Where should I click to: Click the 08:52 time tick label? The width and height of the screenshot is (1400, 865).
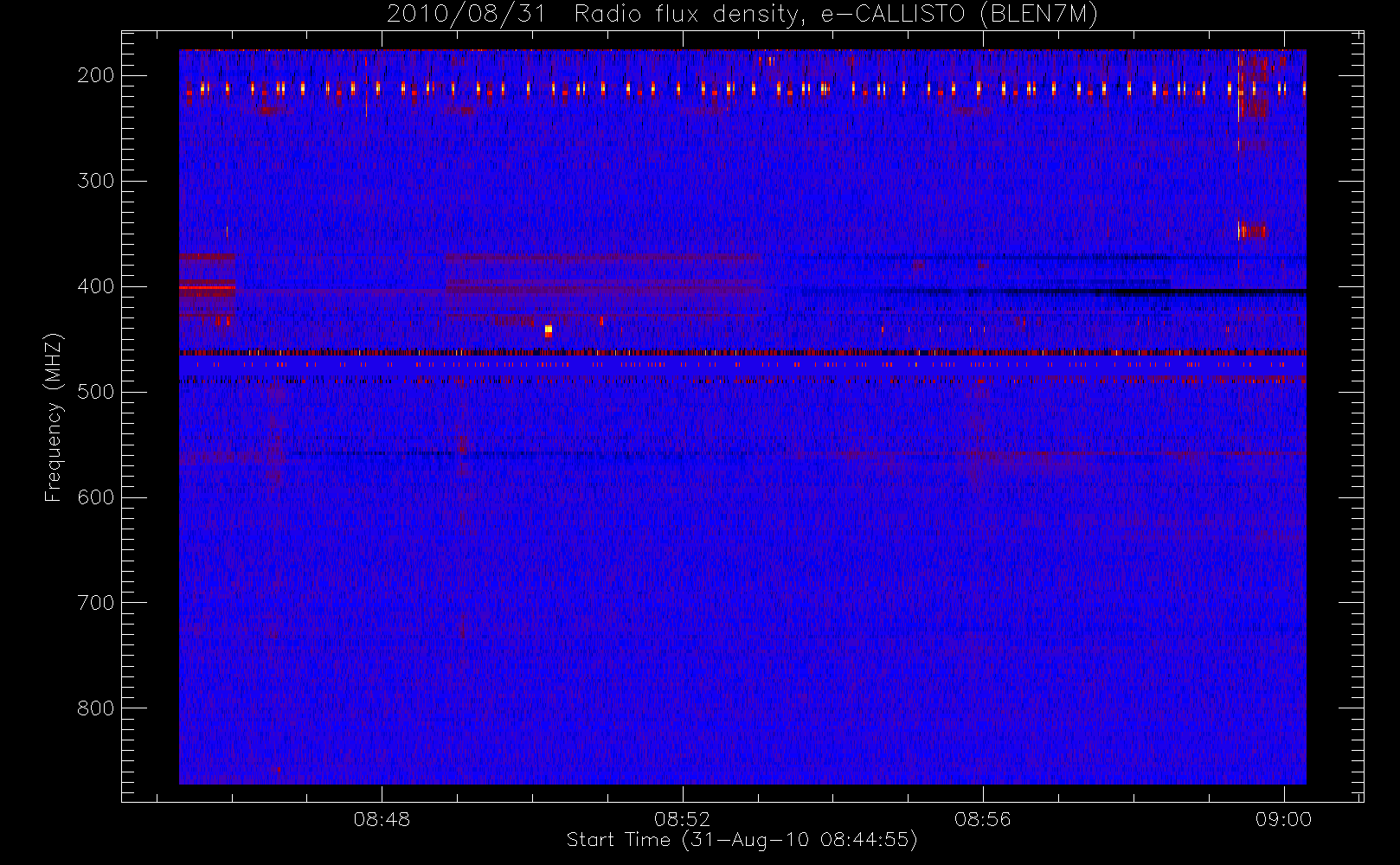(x=682, y=819)
